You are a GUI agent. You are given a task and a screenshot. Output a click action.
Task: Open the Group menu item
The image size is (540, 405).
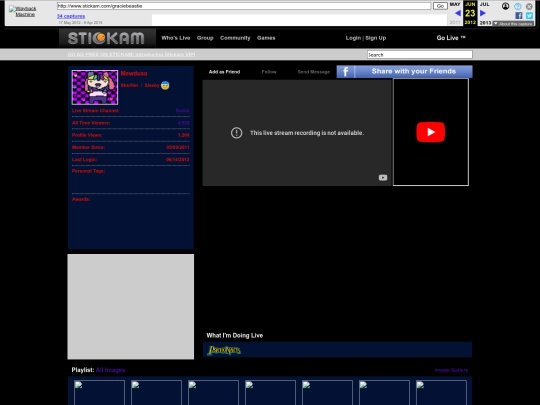click(205, 38)
